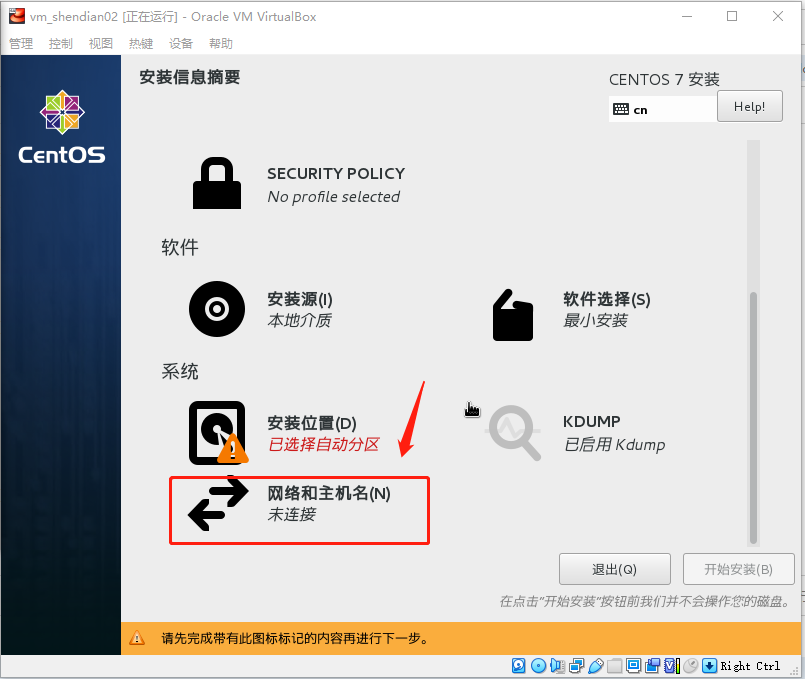The height and width of the screenshot is (679, 805).
Task: Open the 控制 menu
Action: (x=61, y=44)
